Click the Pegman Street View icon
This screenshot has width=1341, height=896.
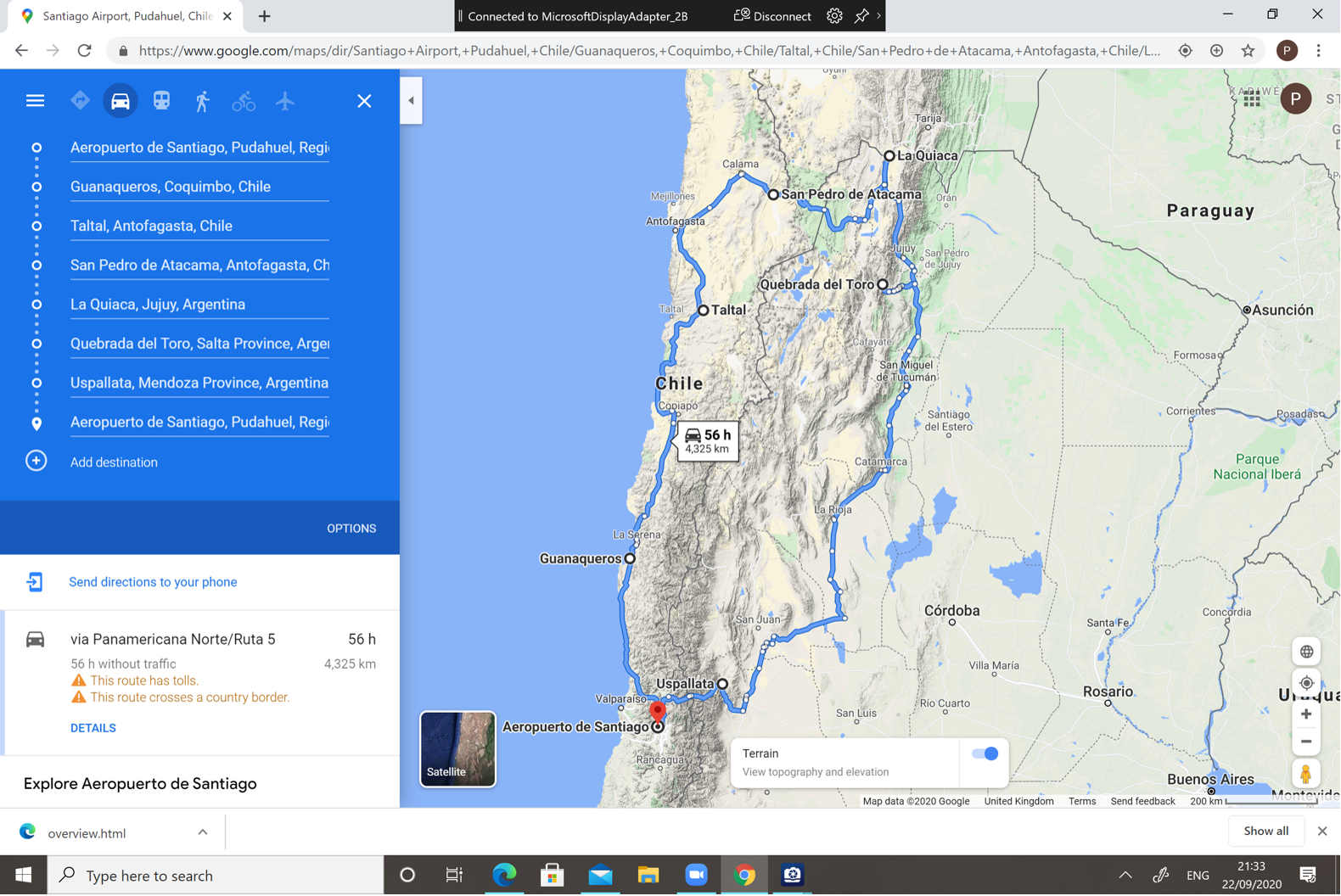[1305, 773]
